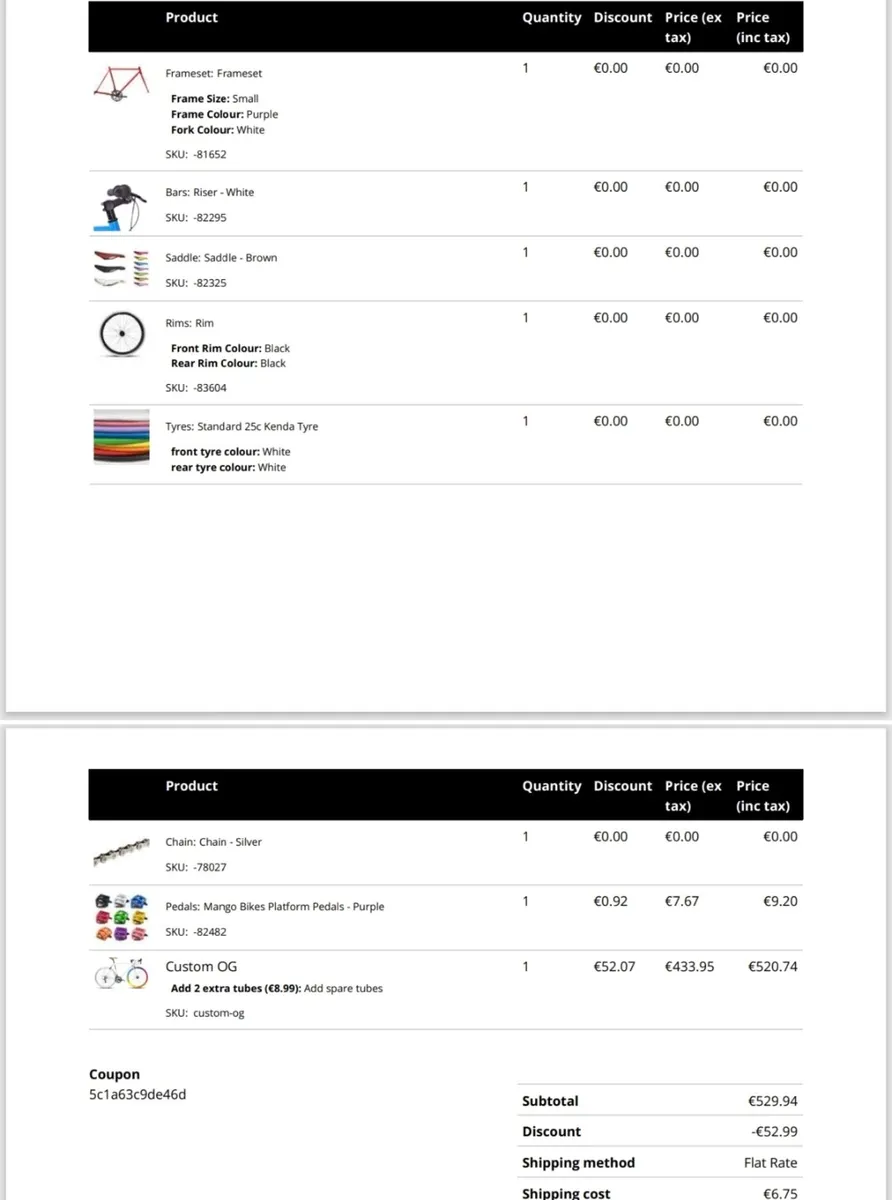This screenshot has width=892, height=1200.
Task: Click the black rim wheel thumbnail
Action: pos(121,333)
